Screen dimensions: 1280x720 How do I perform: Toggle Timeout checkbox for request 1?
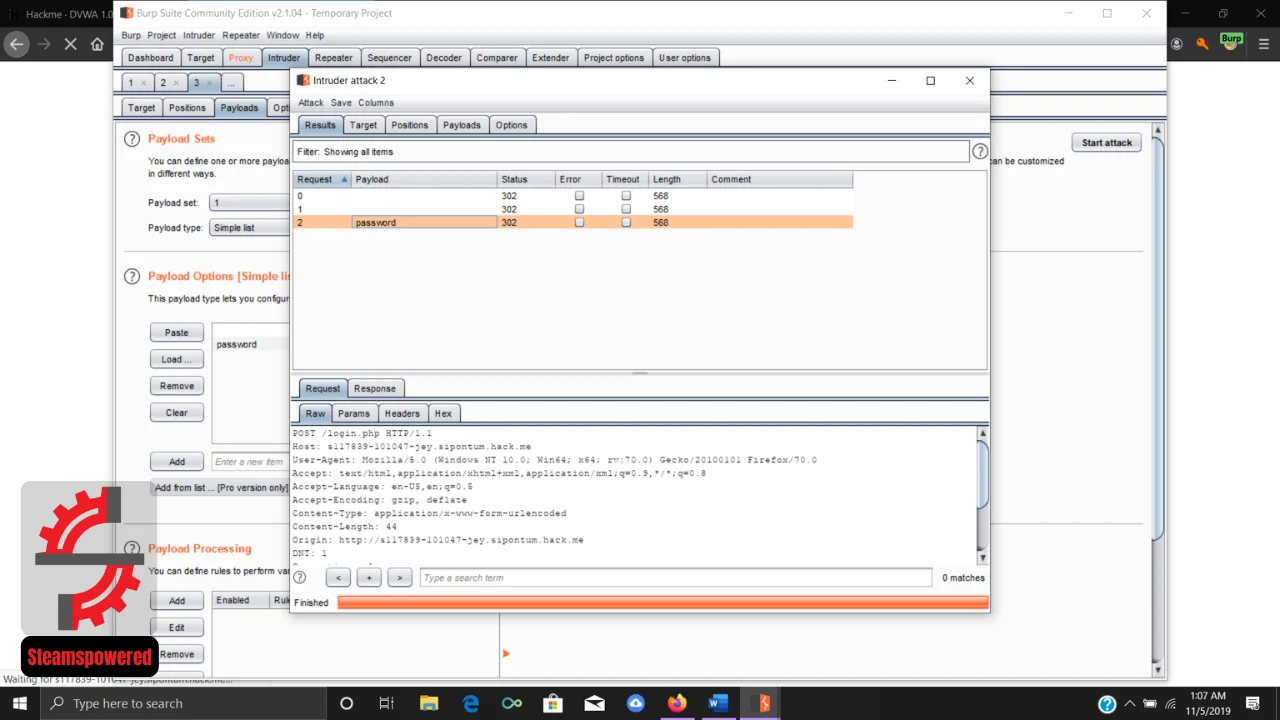click(626, 209)
